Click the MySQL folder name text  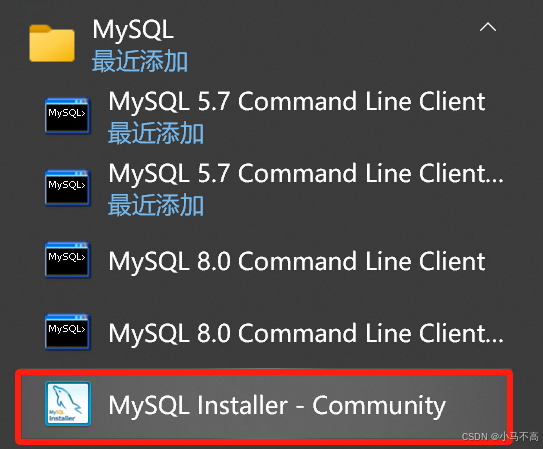(133, 30)
